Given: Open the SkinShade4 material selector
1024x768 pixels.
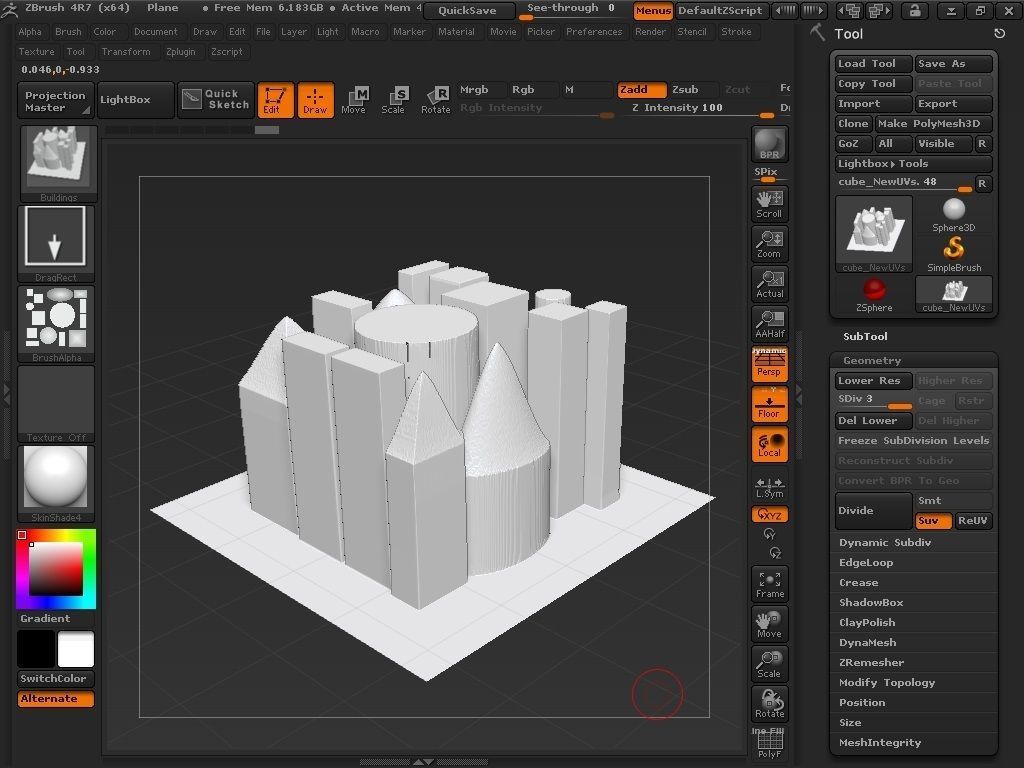Looking at the screenshot, I should point(56,483).
